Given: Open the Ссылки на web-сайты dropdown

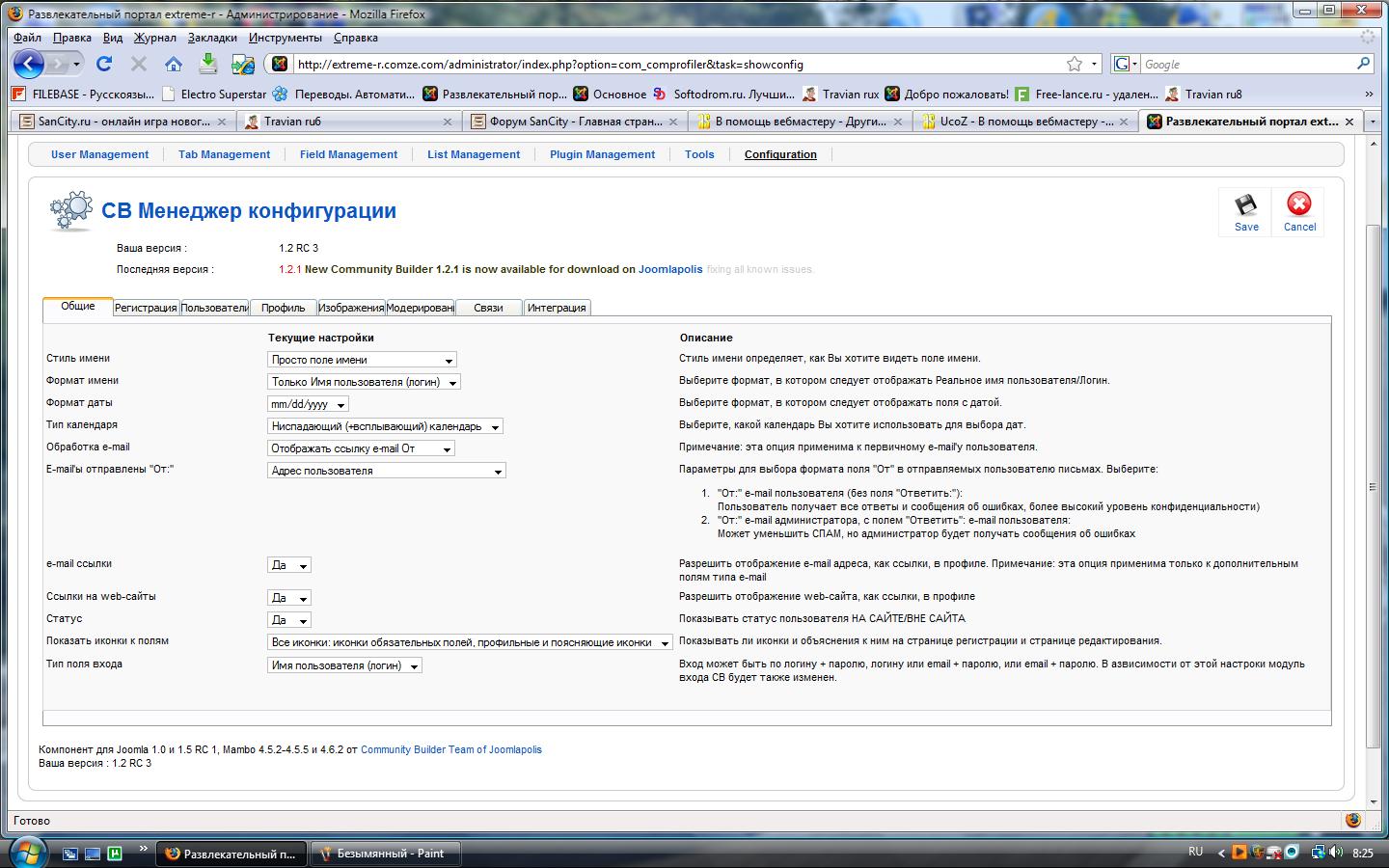Looking at the screenshot, I should [289, 598].
